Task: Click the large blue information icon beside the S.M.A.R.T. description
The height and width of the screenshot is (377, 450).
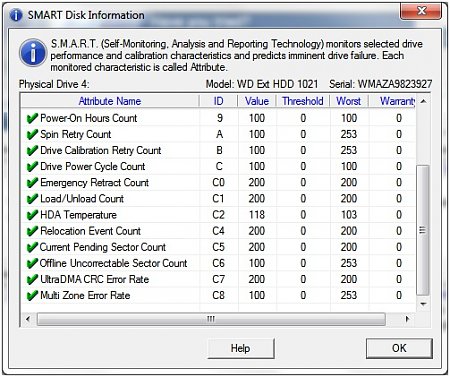Action: click(x=33, y=53)
